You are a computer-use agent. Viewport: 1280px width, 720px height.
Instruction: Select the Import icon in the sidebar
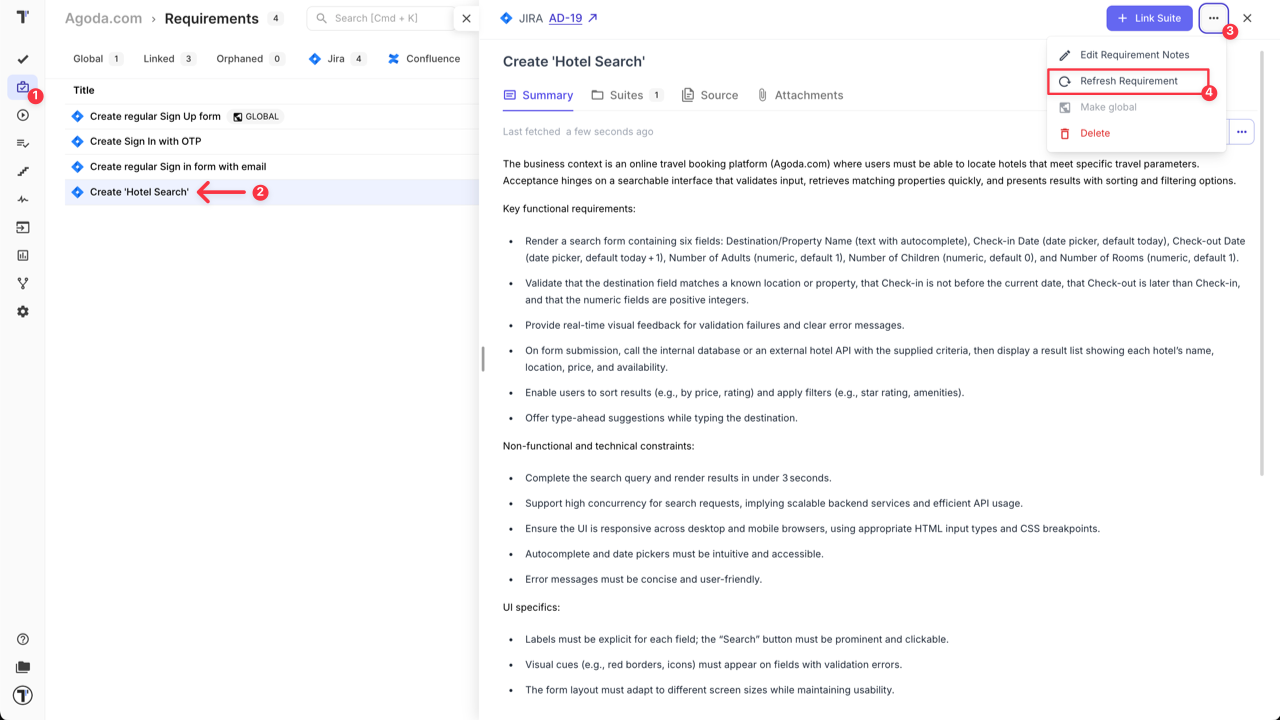tap(22, 227)
